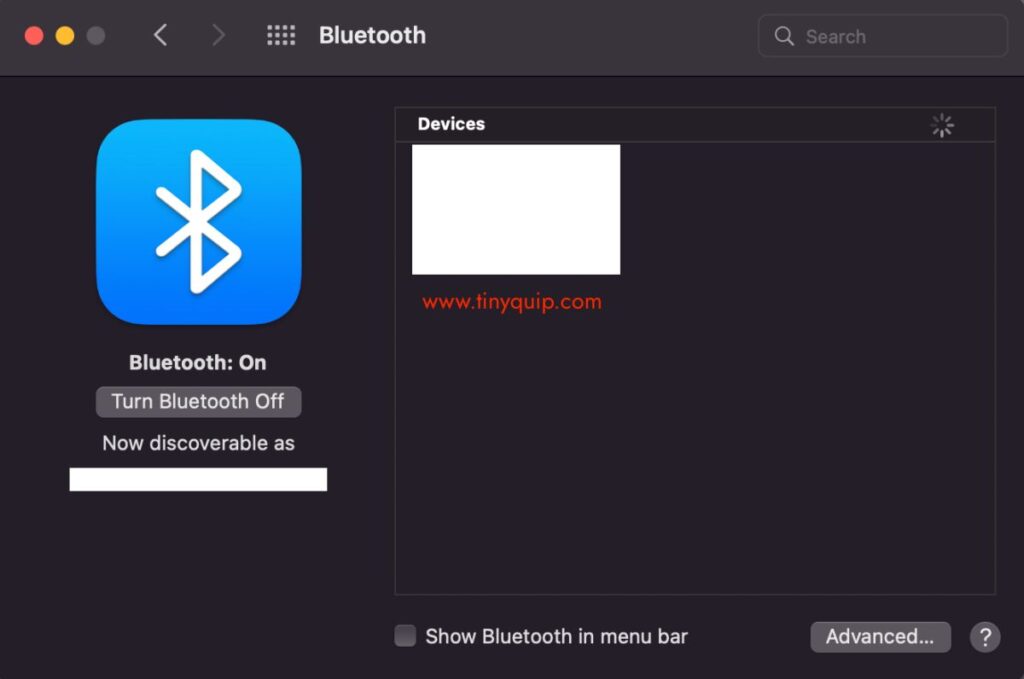Screen dimensions: 1024x679
Task: Click the spinning scan indicator in Devices panel
Action: [942, 125]
